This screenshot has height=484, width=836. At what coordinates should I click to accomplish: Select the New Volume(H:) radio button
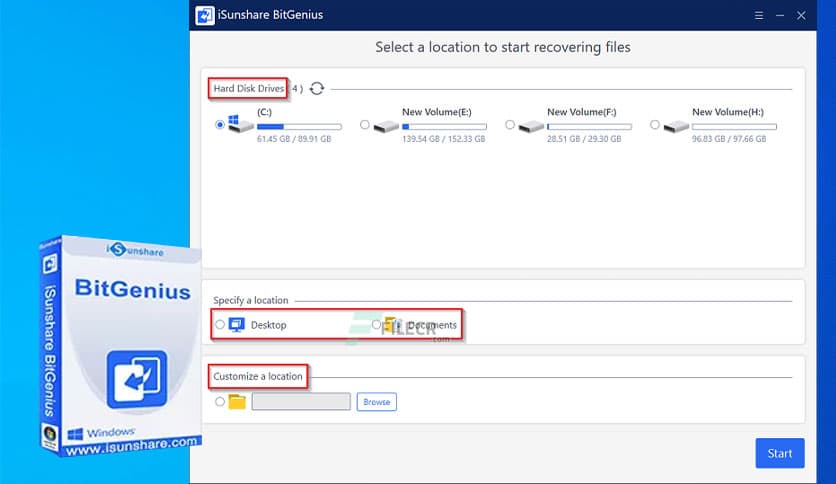655,126
